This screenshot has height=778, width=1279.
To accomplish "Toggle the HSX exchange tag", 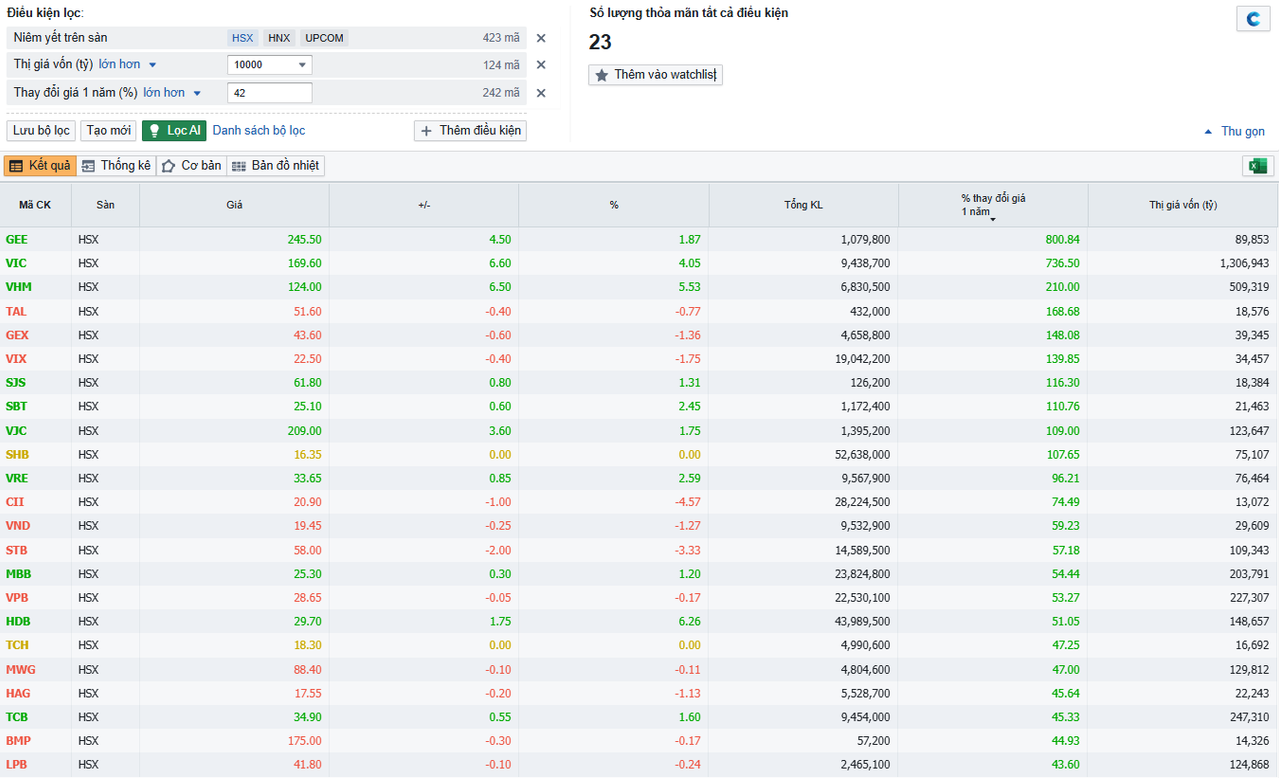I will tap(243, 38).
